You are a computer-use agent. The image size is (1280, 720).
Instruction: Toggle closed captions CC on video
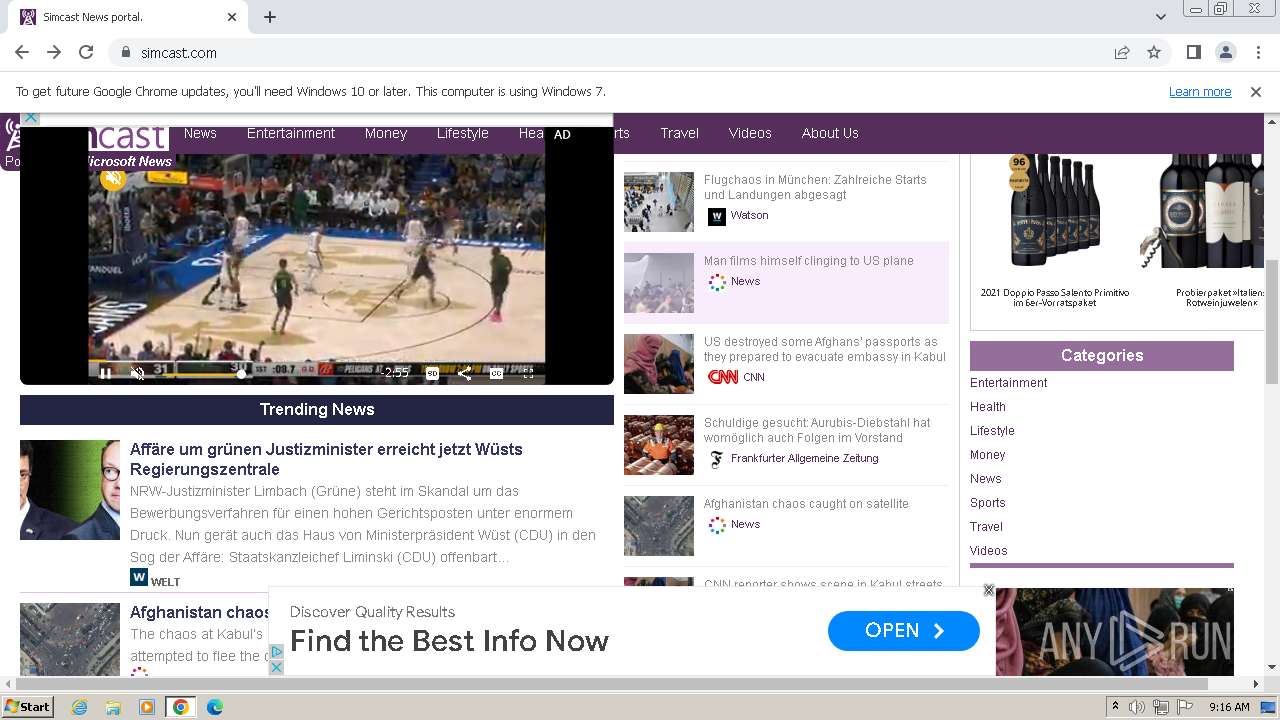(496, 373)
